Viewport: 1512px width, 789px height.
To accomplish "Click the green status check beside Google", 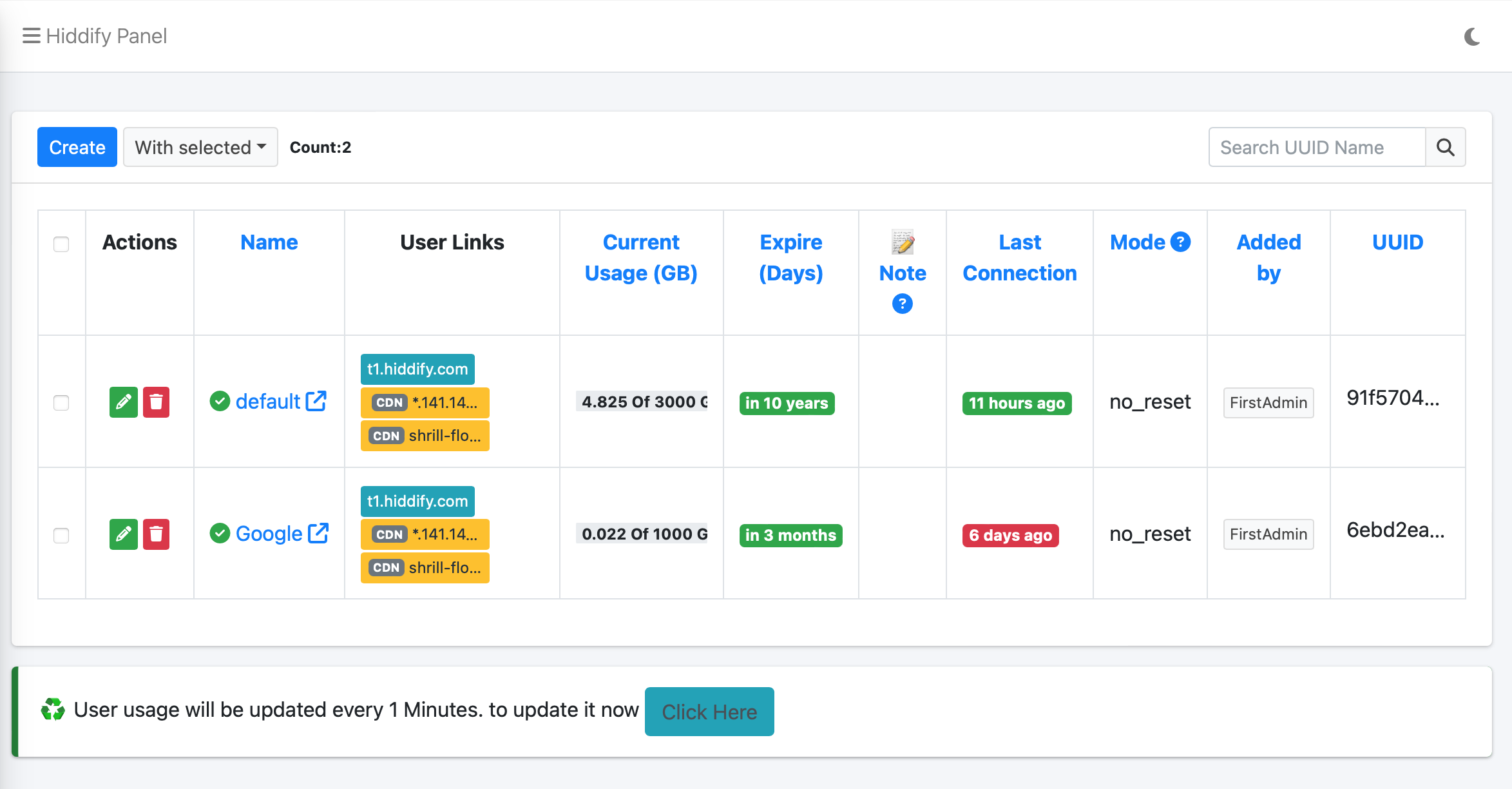I will coord(220,533).
